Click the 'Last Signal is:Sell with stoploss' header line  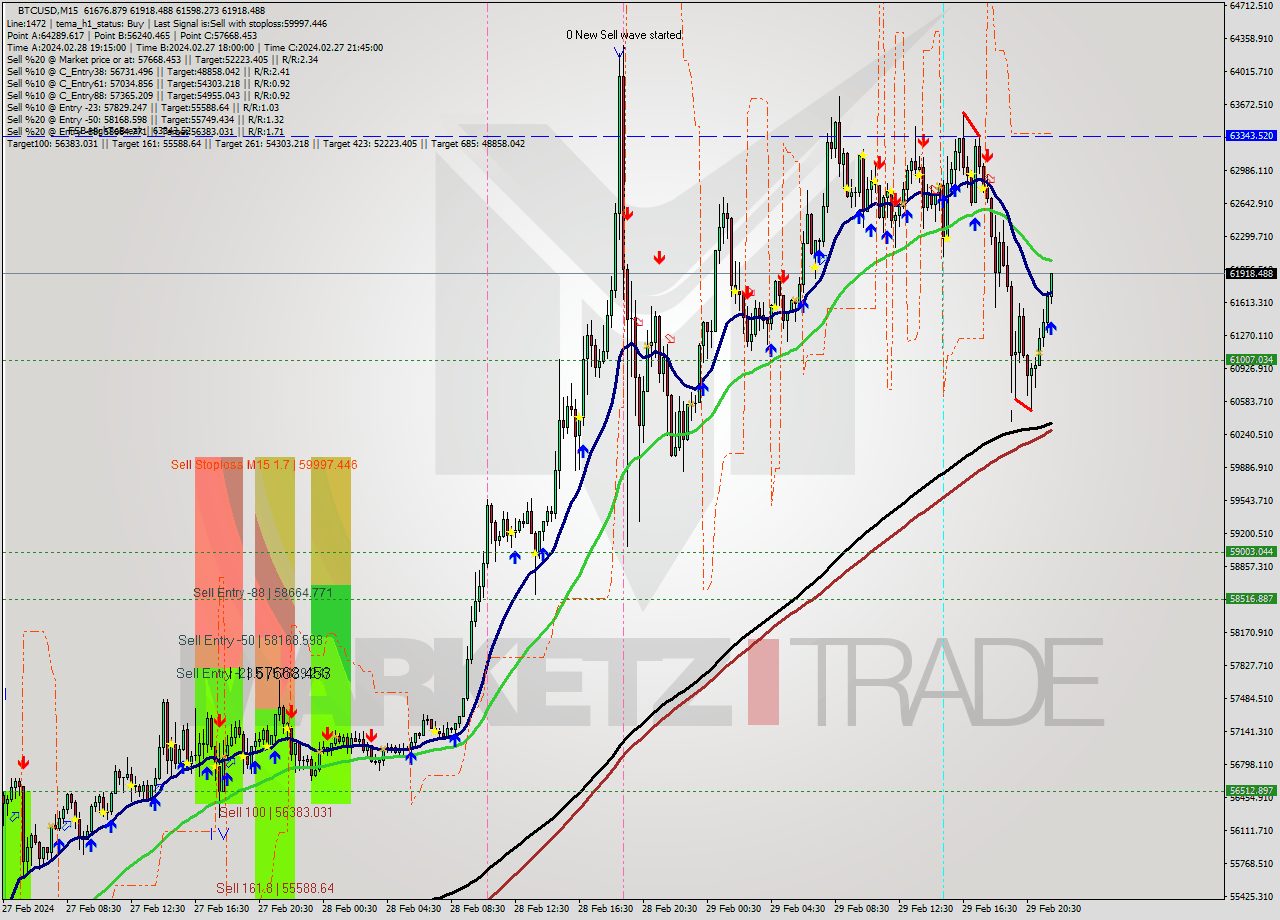166,23
